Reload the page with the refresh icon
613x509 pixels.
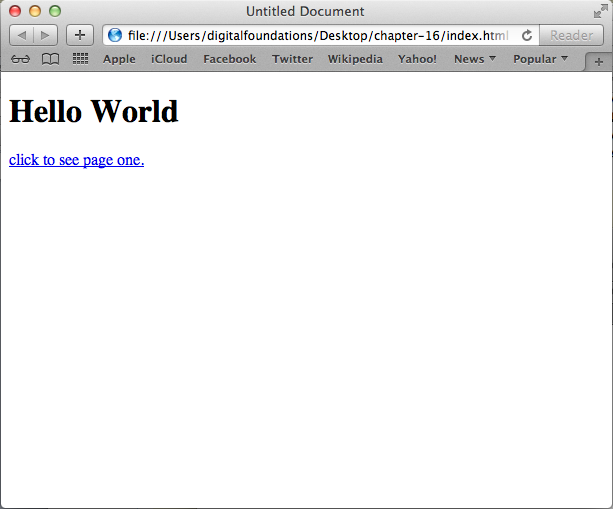point(526,35)
